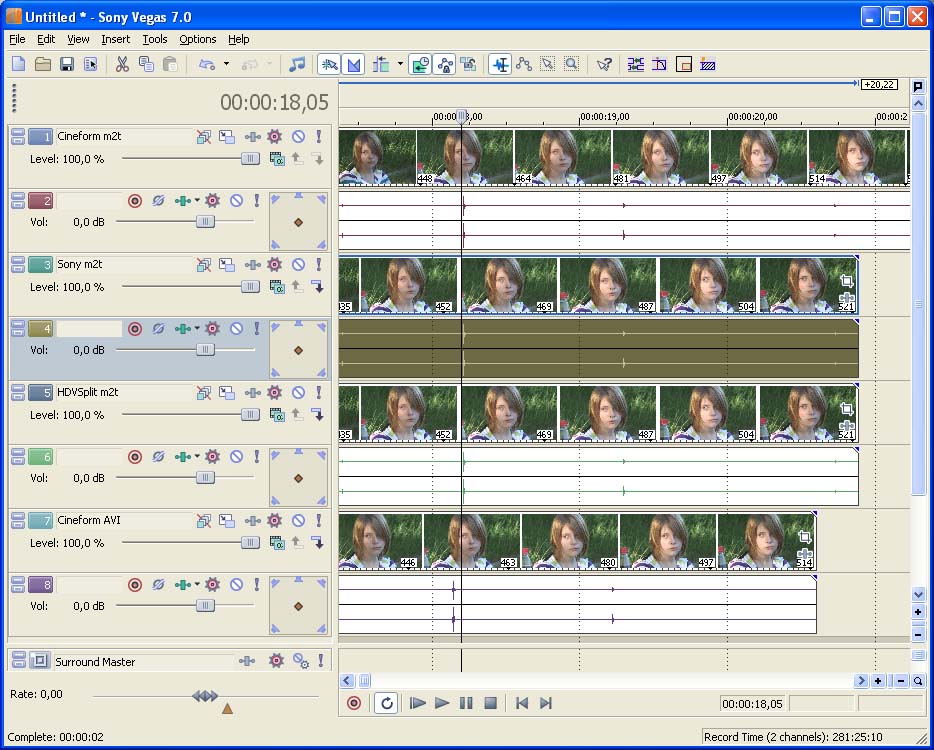The image size is (934, 750).
Task: Open the File menu
Action: tap(17, 39)
